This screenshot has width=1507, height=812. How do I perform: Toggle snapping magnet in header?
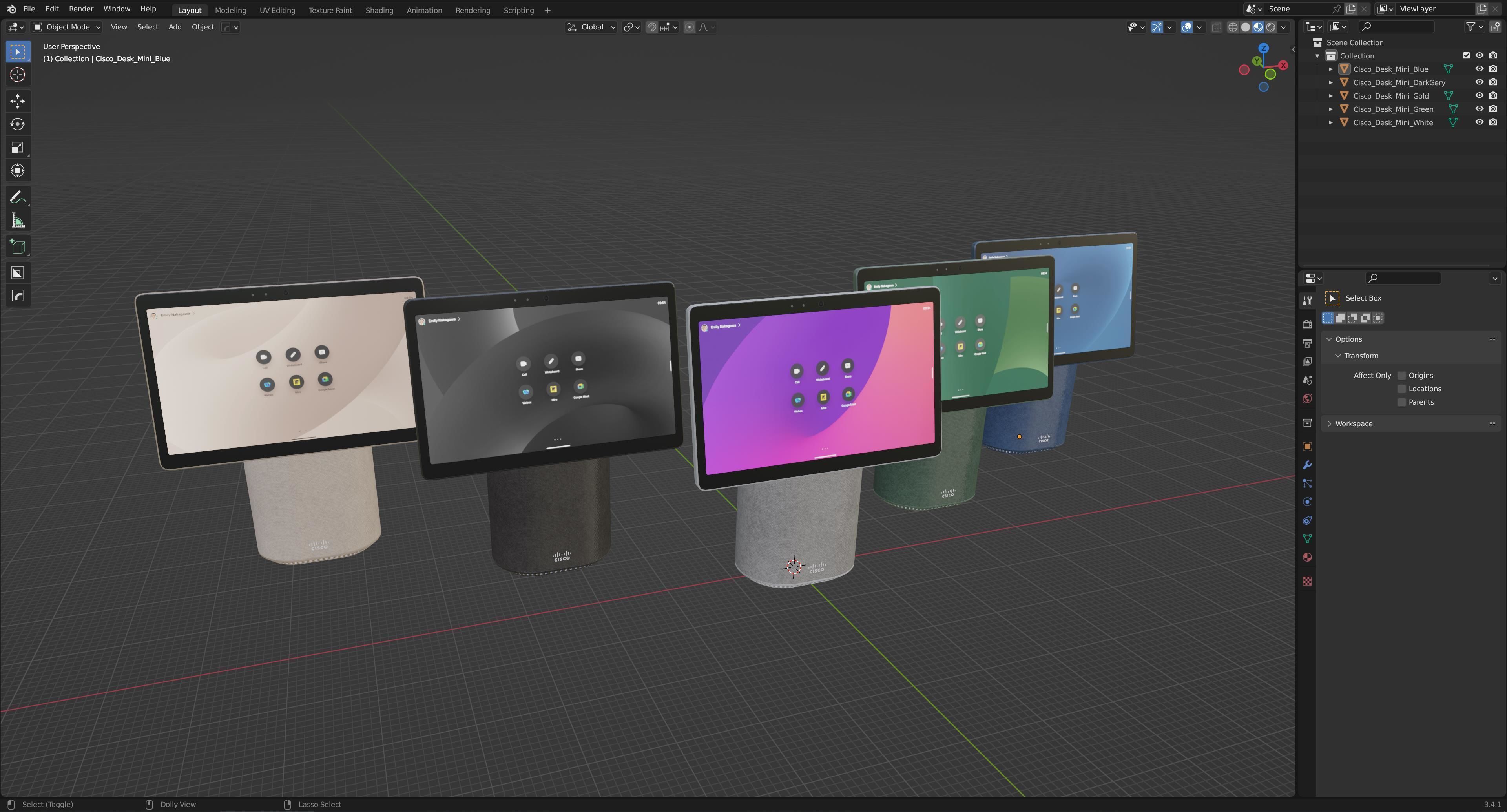coord(651,27)
